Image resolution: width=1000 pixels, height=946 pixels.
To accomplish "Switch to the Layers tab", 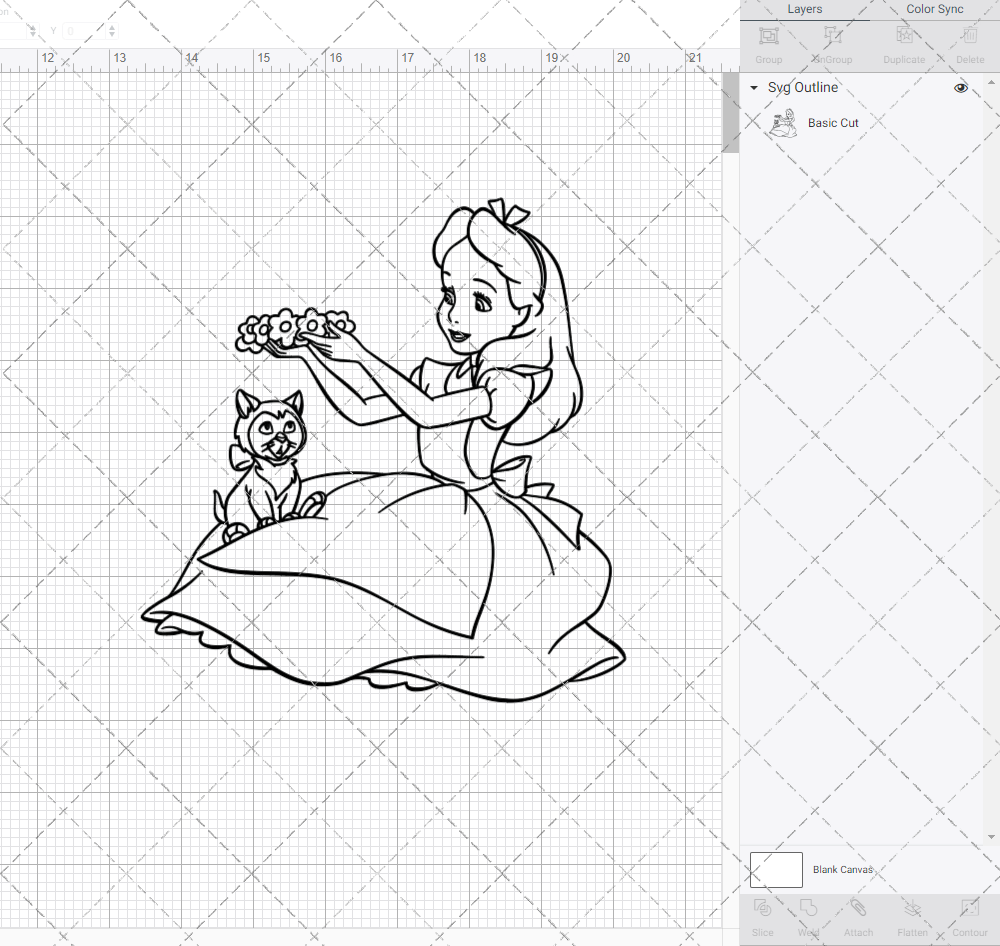I will 804,9.
